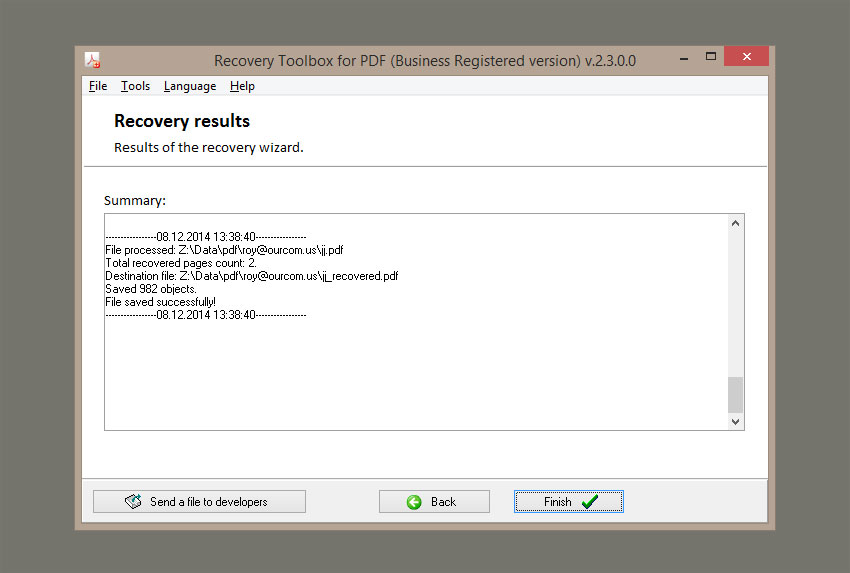Minimize the Recovery Toolbox window

tap(684, 57)
